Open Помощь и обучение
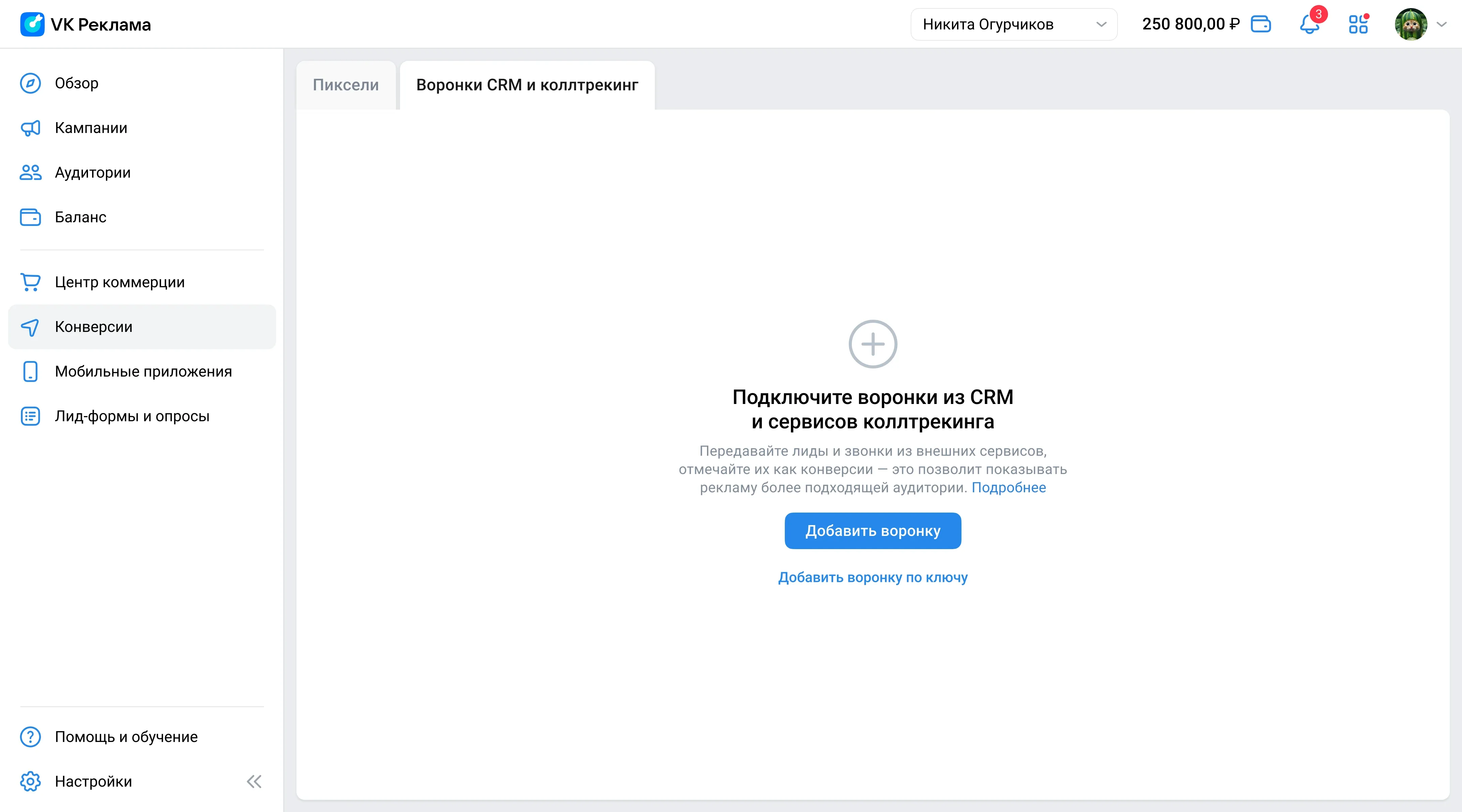The width and height of the screenshot is (1462, 812). click(142, 737)
